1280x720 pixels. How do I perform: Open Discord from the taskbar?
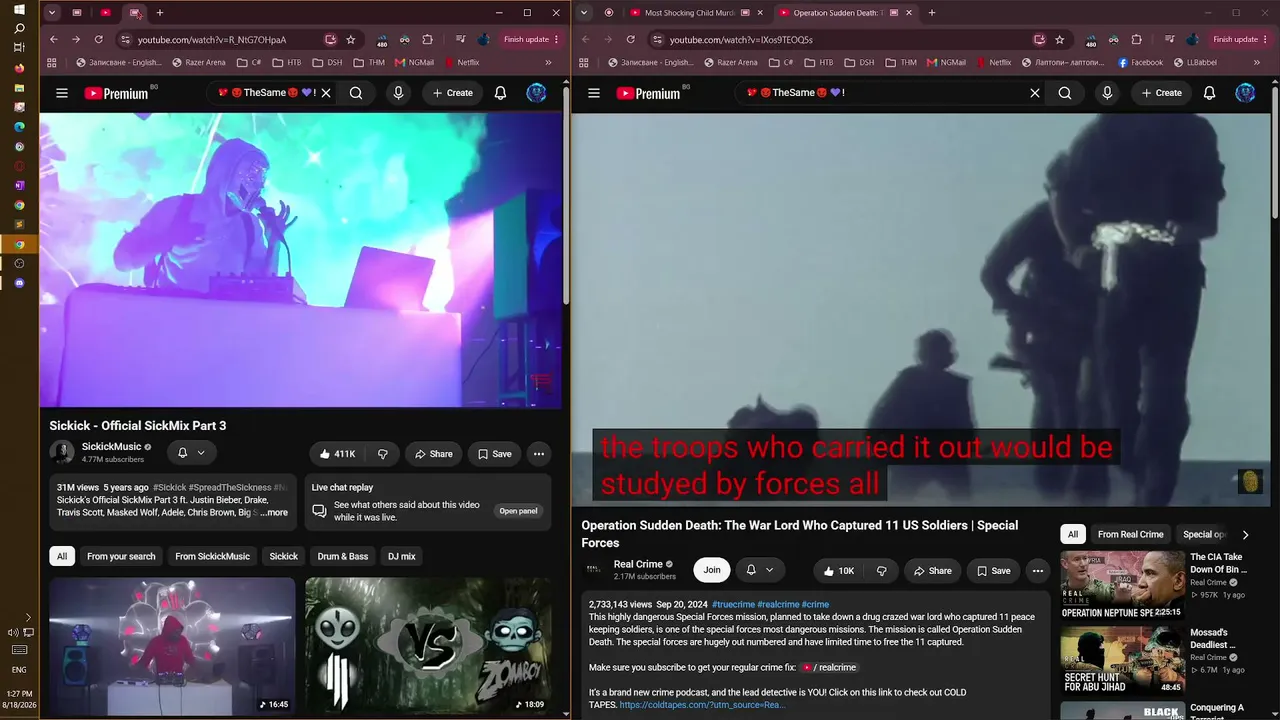click(x=19, y=283)
